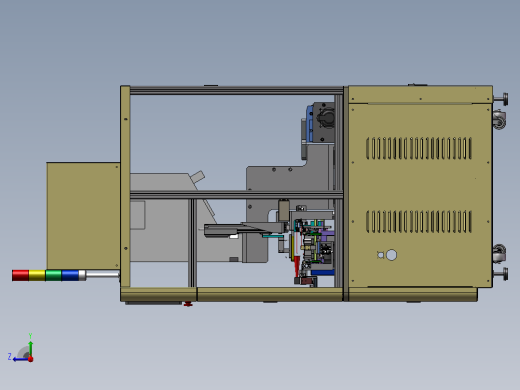Select the silver pole of the signal tower
The image size is (520, 390).
[102, 275]
